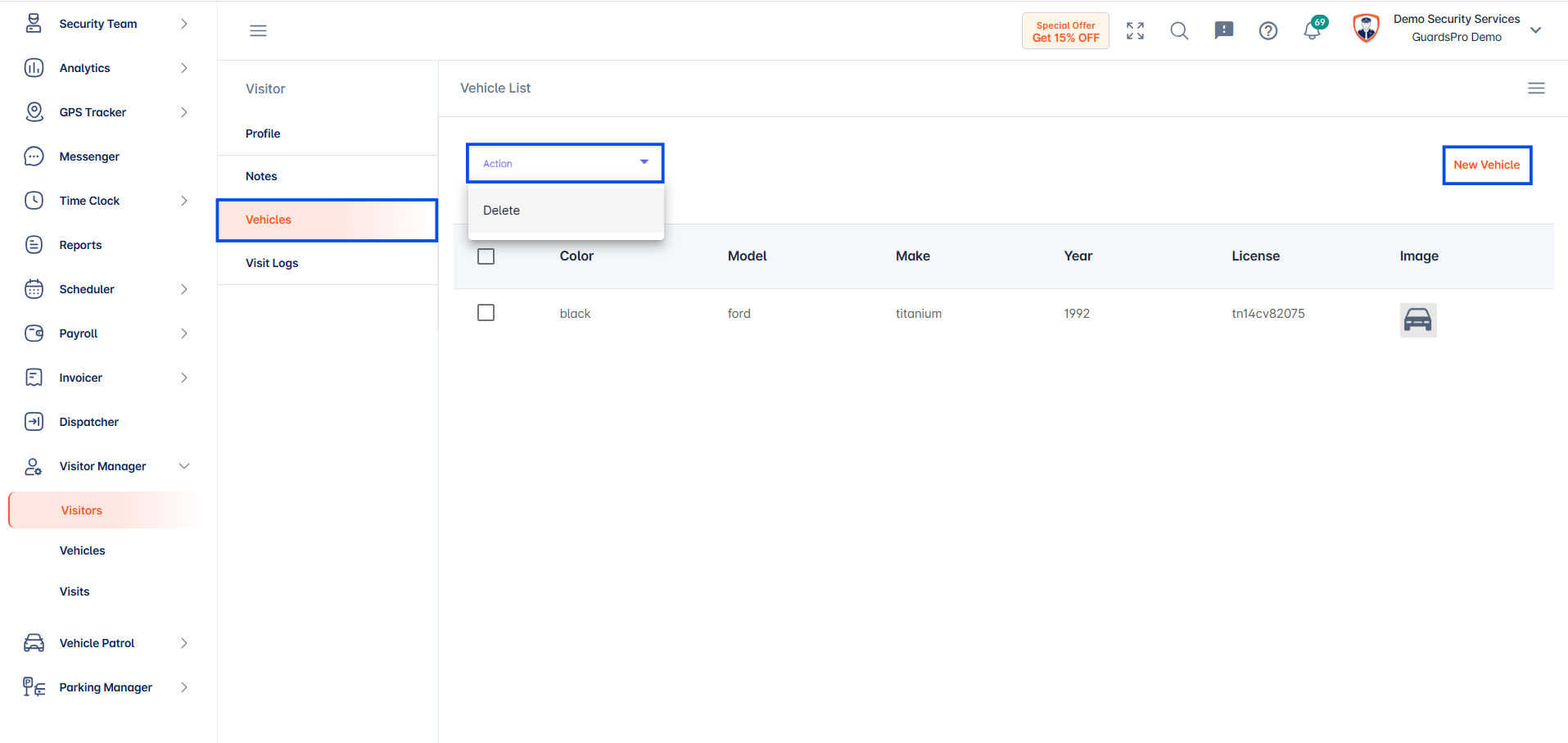Click the Special Offer Get 15% OFF button
Image resolution: width=1568 pixels, height=743 pixels.
pyautogui.click(x=1065, y=31)
